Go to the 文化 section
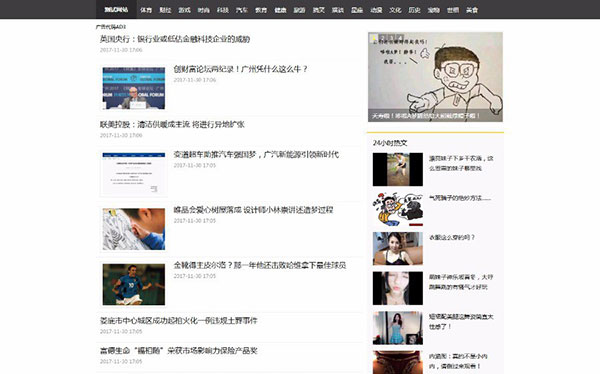 [x=395, y=10]
